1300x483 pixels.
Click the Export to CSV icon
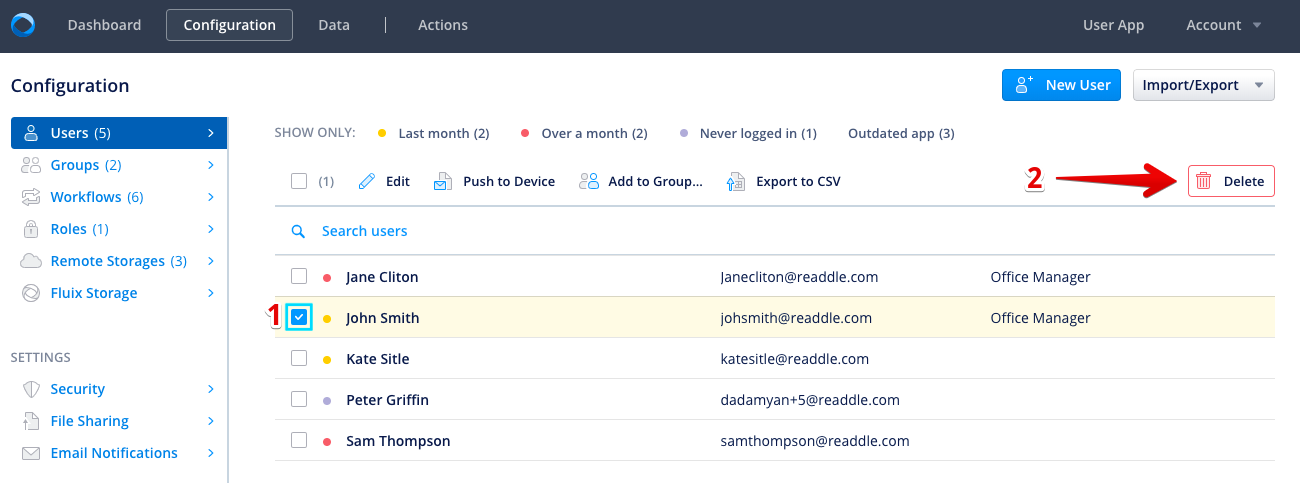click(x=736, y=182)
